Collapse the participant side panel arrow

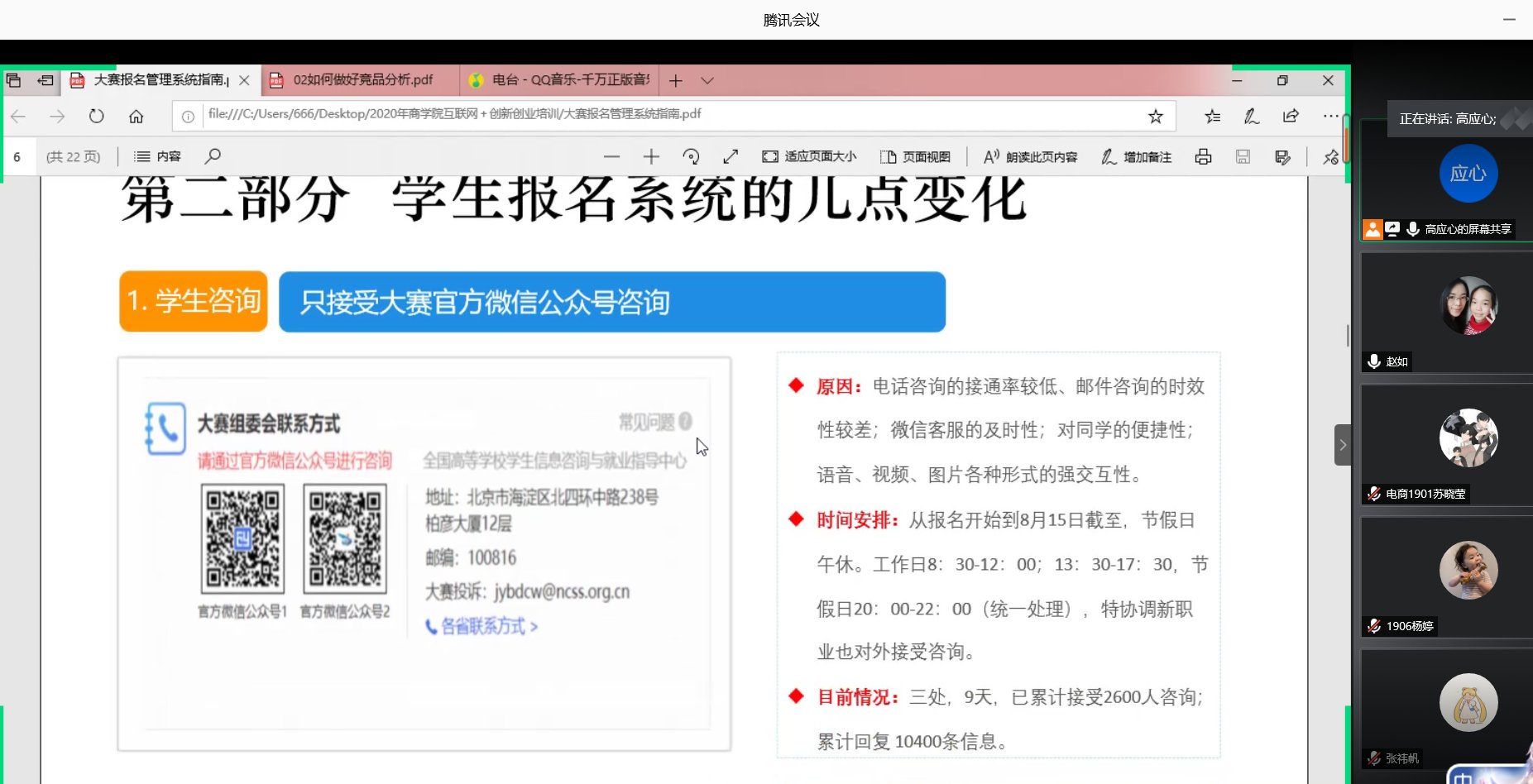pos(1342,445)
